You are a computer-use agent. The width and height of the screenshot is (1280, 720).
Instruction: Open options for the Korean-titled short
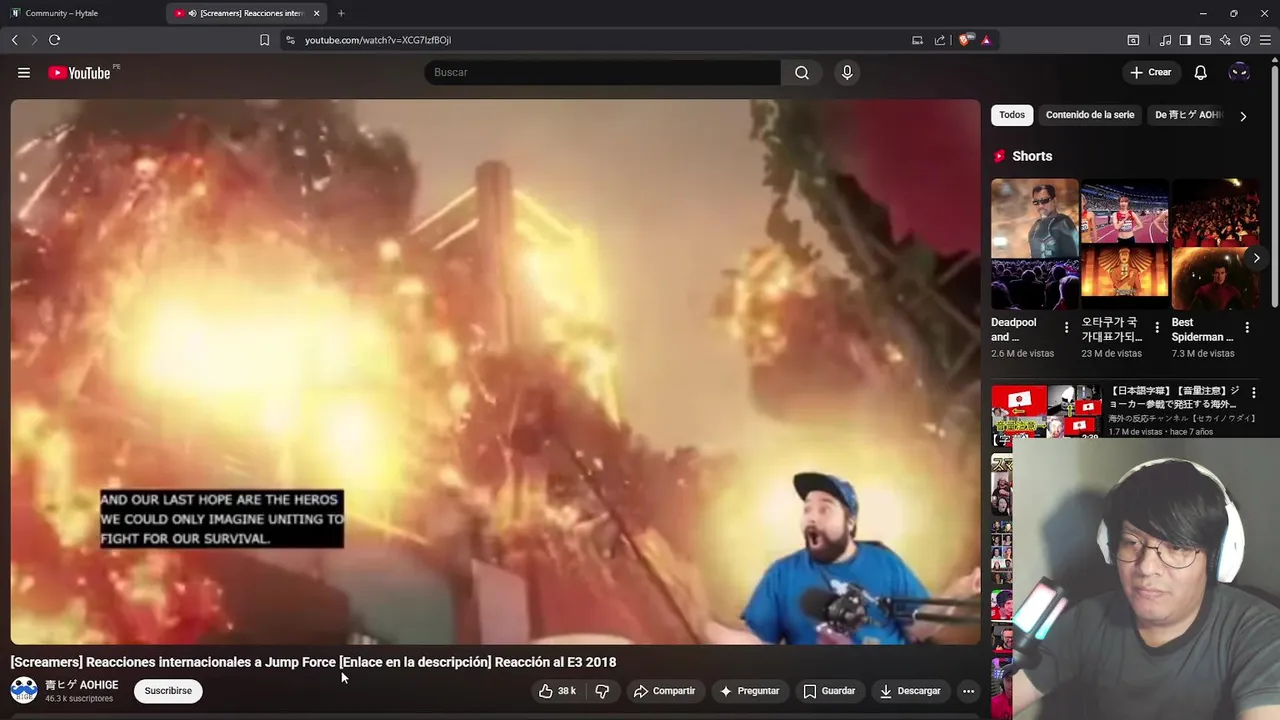[1157, 328]
